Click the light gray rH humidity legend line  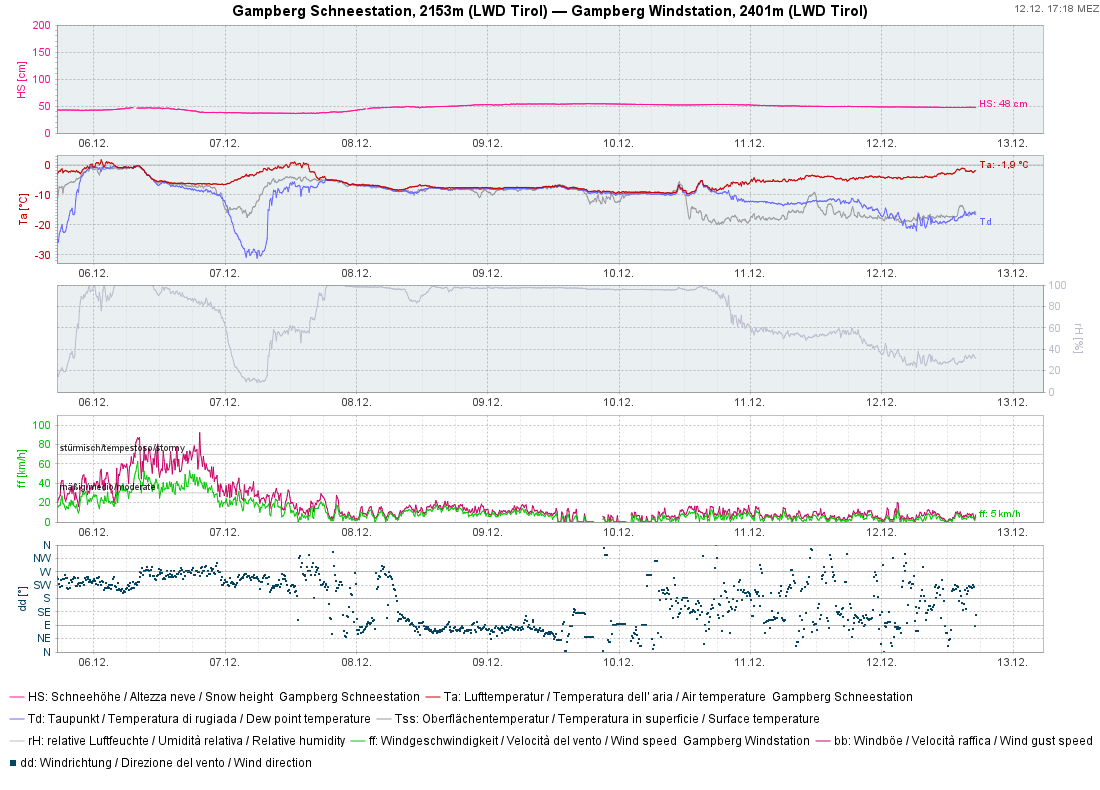(x=16, y=741)
